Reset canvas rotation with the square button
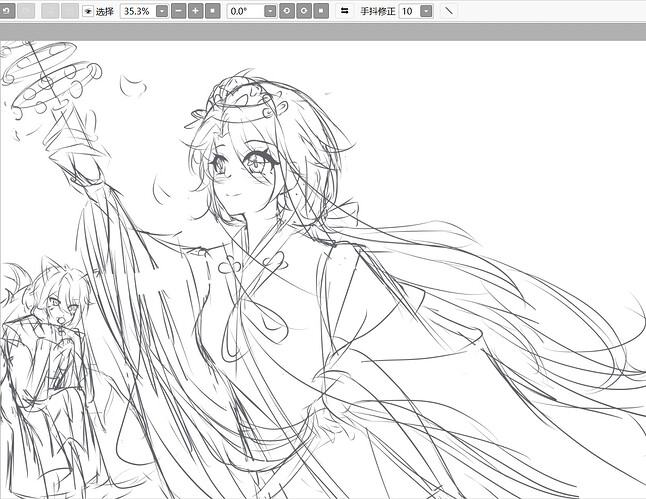Screen dimensions: 646x499 tap(321, 11)
